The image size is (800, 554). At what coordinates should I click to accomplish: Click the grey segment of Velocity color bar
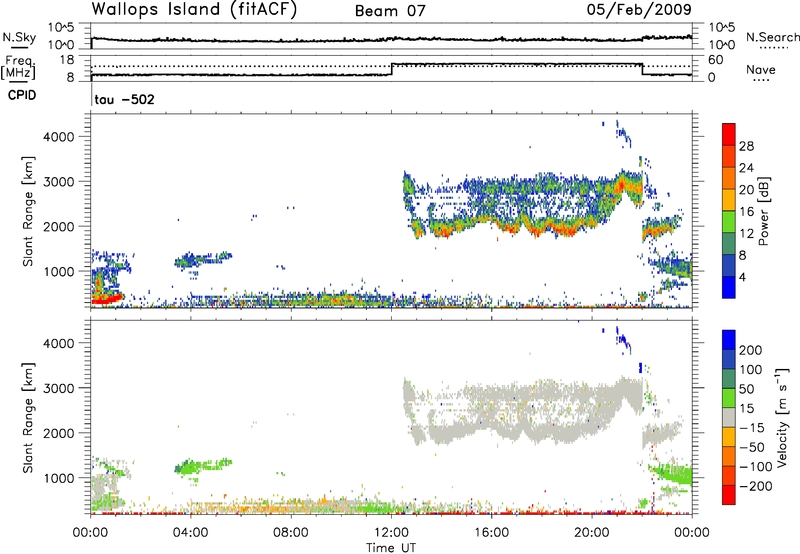(729, 418)
